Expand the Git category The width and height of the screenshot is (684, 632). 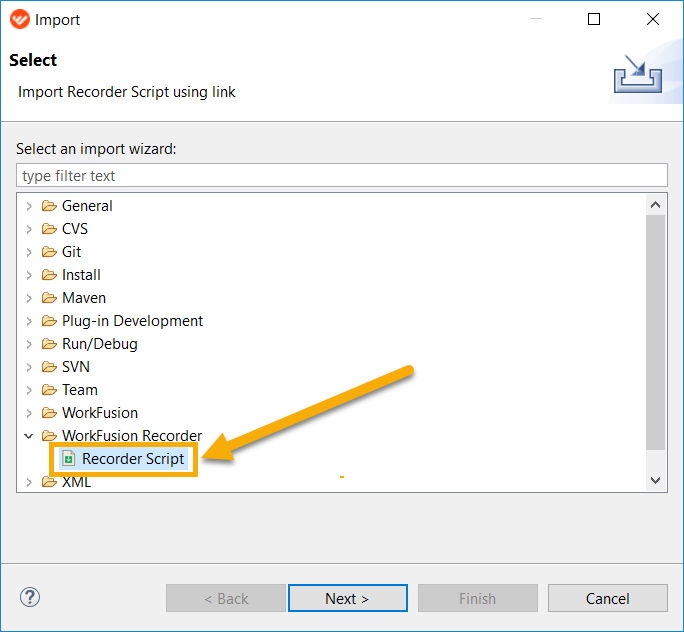[x=29, y=252]
